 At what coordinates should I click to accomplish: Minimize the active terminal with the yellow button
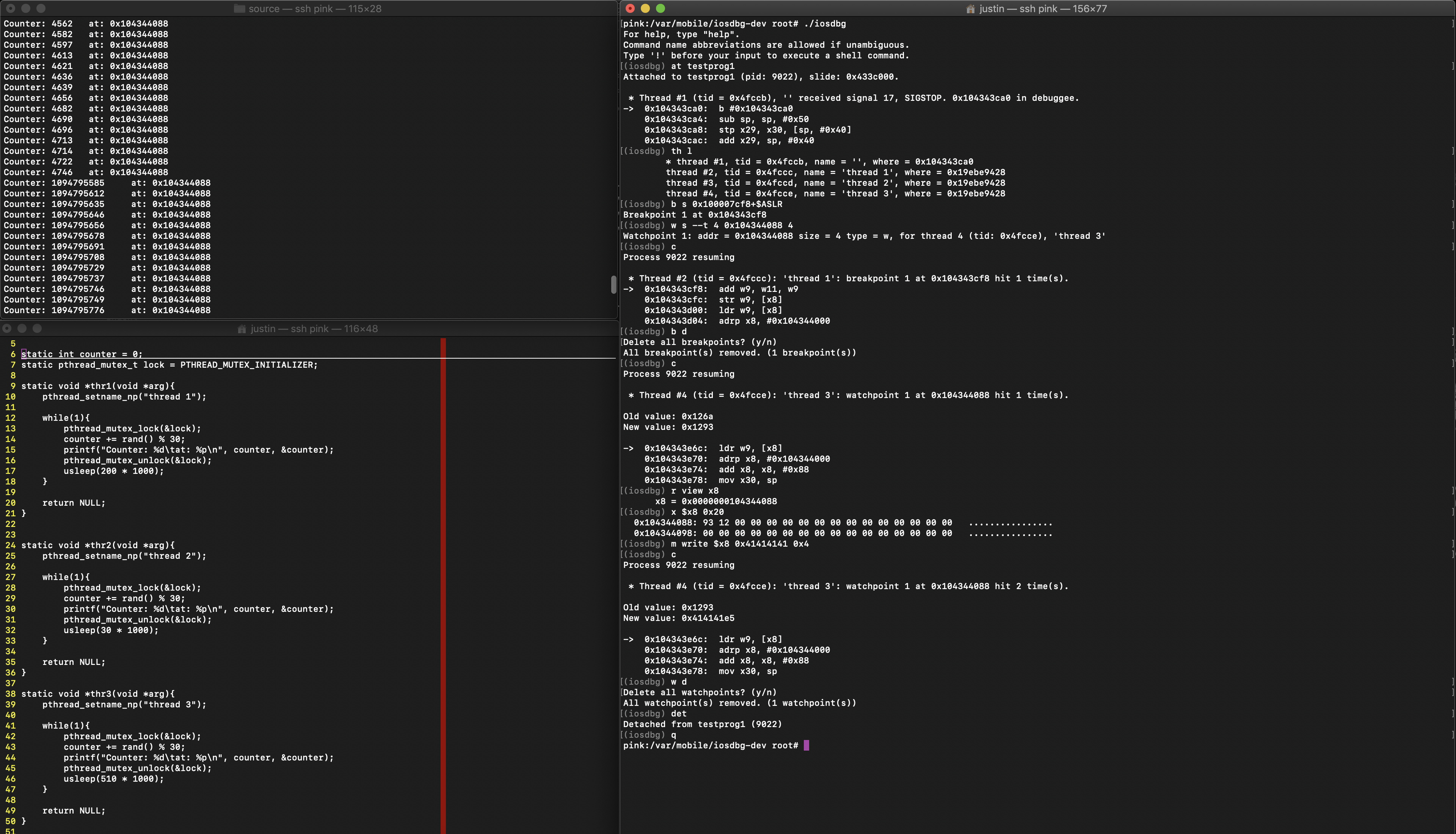tap(645, 9)
